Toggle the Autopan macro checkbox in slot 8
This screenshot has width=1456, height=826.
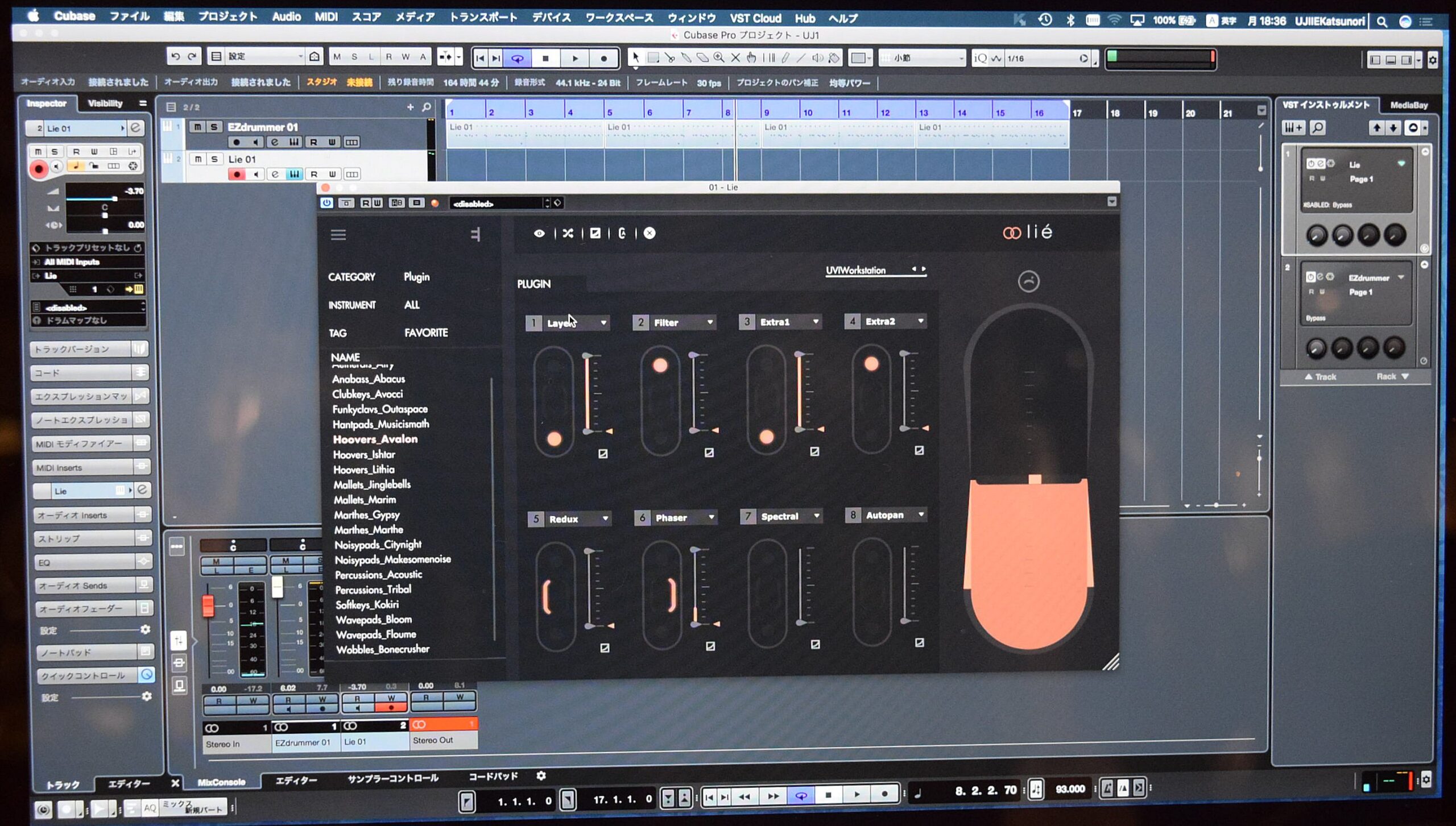pyautogui.click(x=920, y=642)
